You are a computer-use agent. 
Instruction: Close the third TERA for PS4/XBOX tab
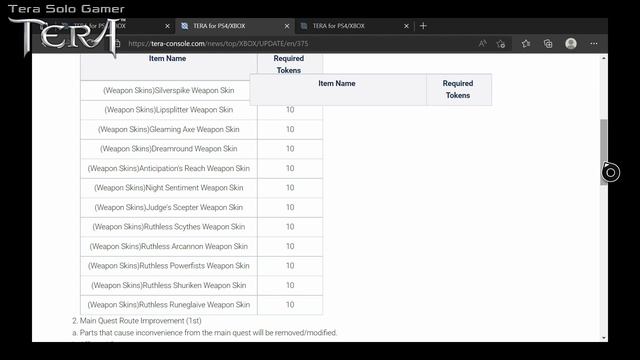point(407,26)
